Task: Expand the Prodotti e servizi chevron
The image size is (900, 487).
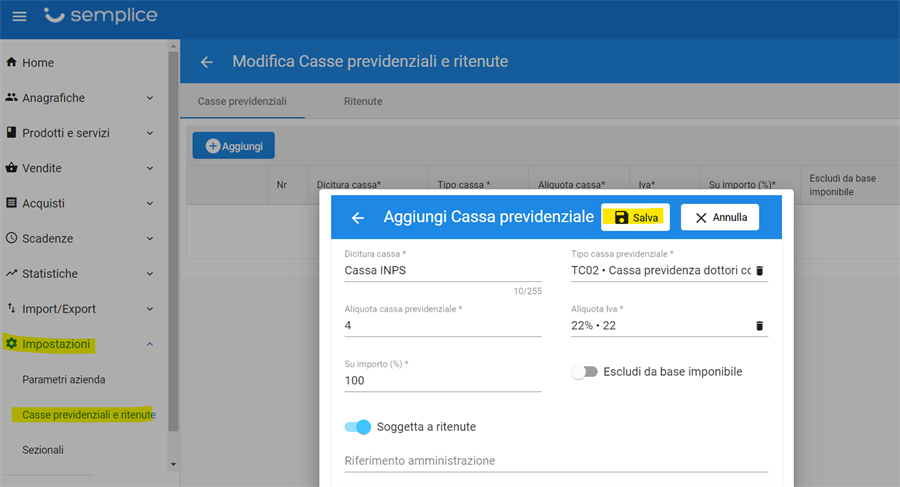Action: point(150,133)
